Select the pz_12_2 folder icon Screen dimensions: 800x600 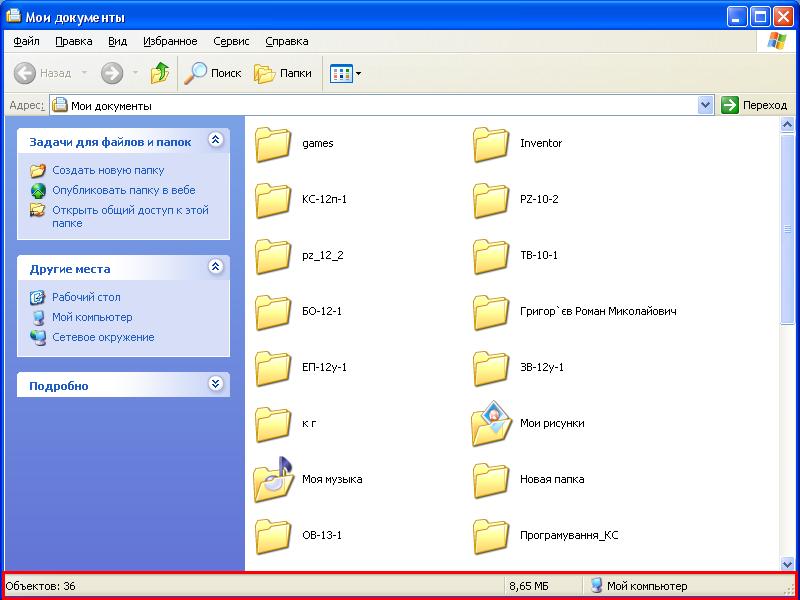pyautogui.click(x=273, y=257)
